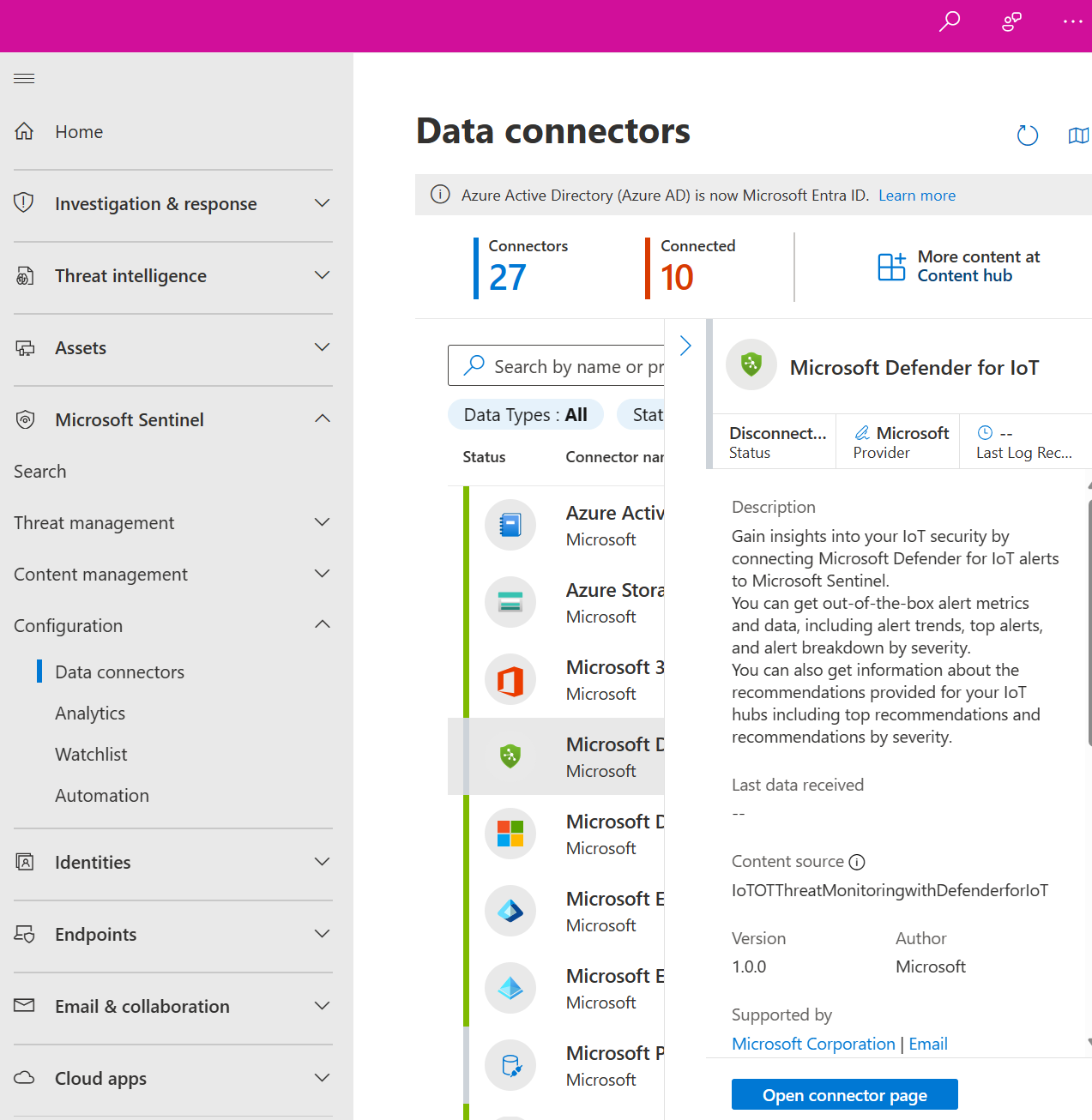Open the Status filter pill

point(642,415)
